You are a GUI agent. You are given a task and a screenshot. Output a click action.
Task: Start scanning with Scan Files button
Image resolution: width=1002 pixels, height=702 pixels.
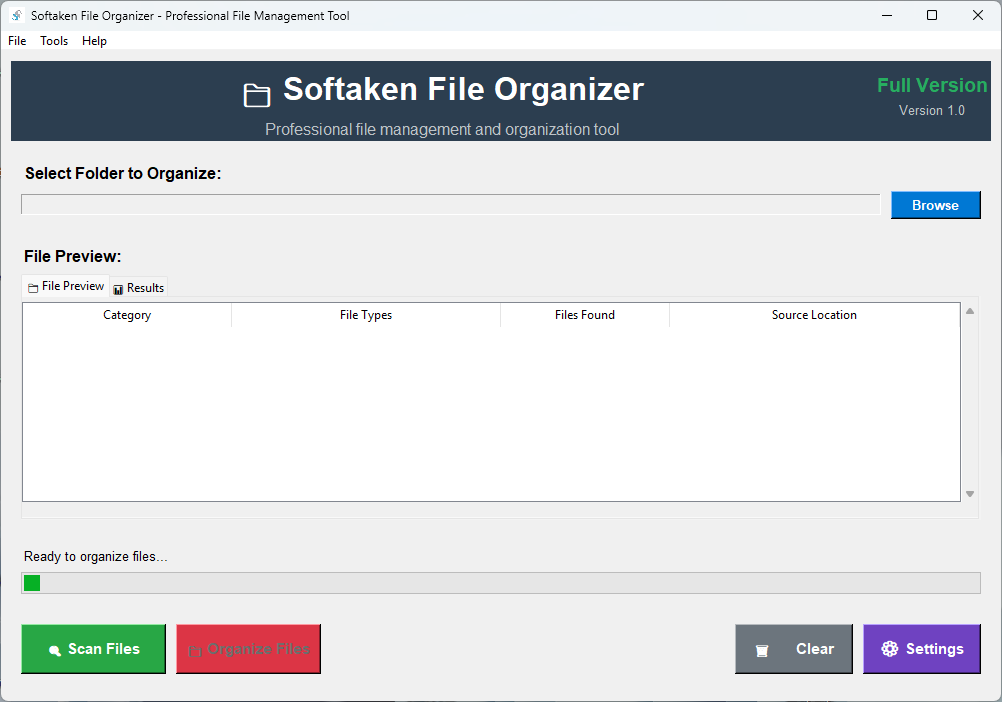[93, 649]
